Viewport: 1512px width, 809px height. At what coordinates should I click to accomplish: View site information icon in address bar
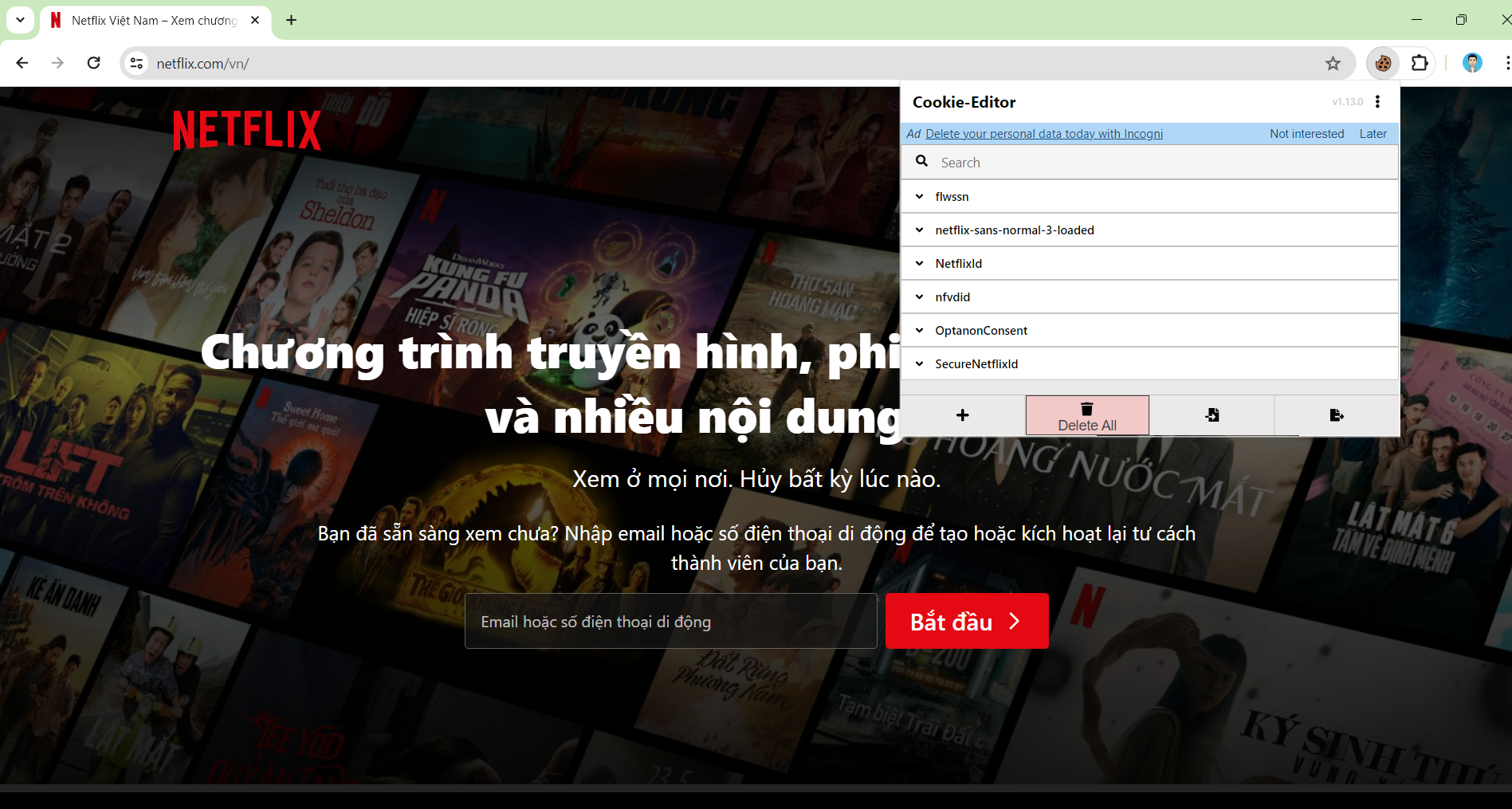pos(137,63)
